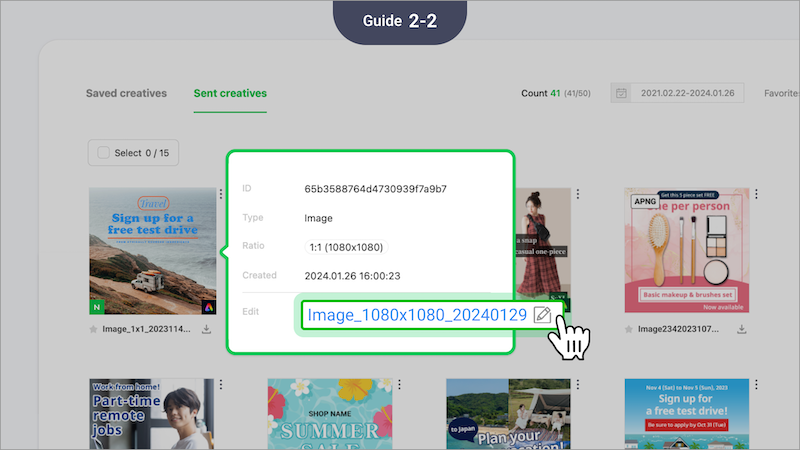The width and height of the screenshot is (800, 450).
Task: Click the APNG badge on the makeup thumbnail
Action: [x=645, y=202]
